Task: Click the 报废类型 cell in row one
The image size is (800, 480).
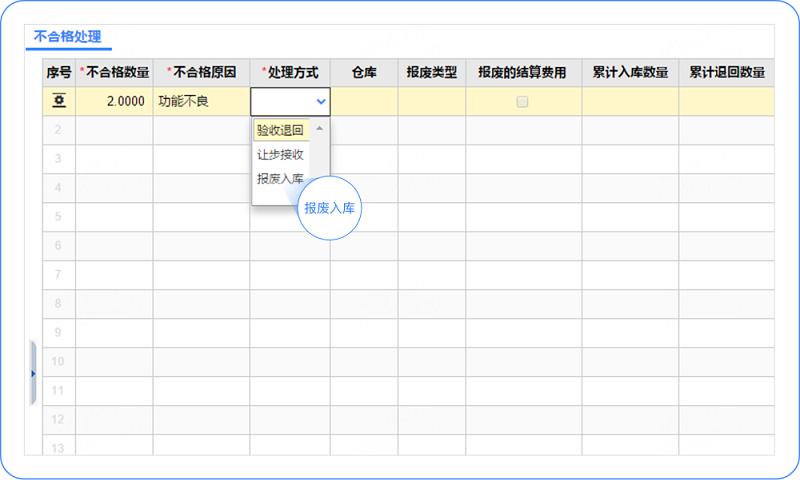Action: [432, 102]
